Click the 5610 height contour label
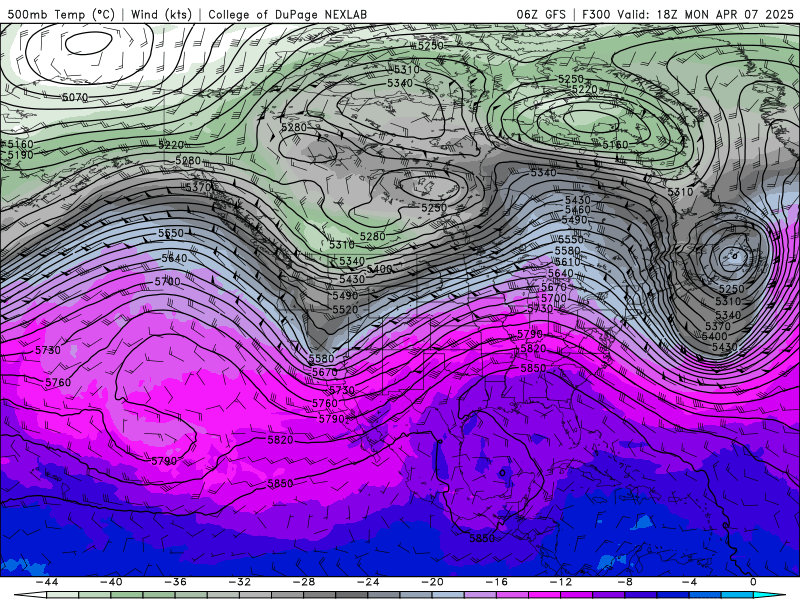 tap(567, 262)
